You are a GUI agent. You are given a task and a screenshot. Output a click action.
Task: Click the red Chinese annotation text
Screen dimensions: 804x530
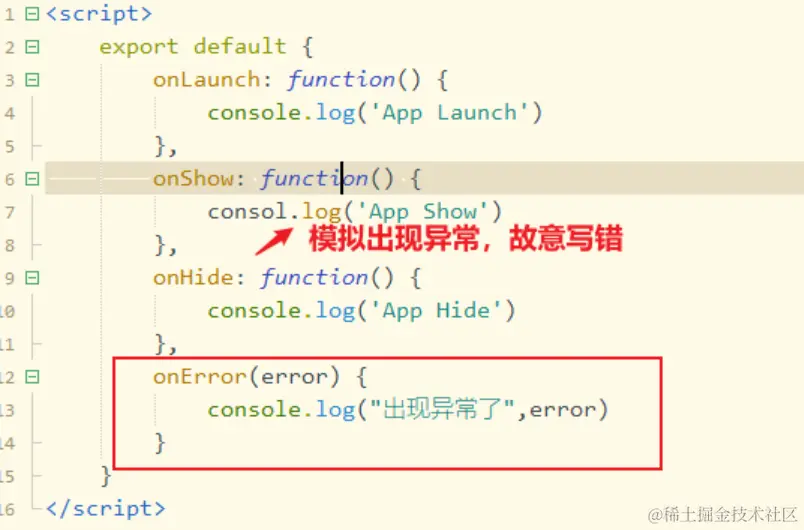click(x=466, y=238)
